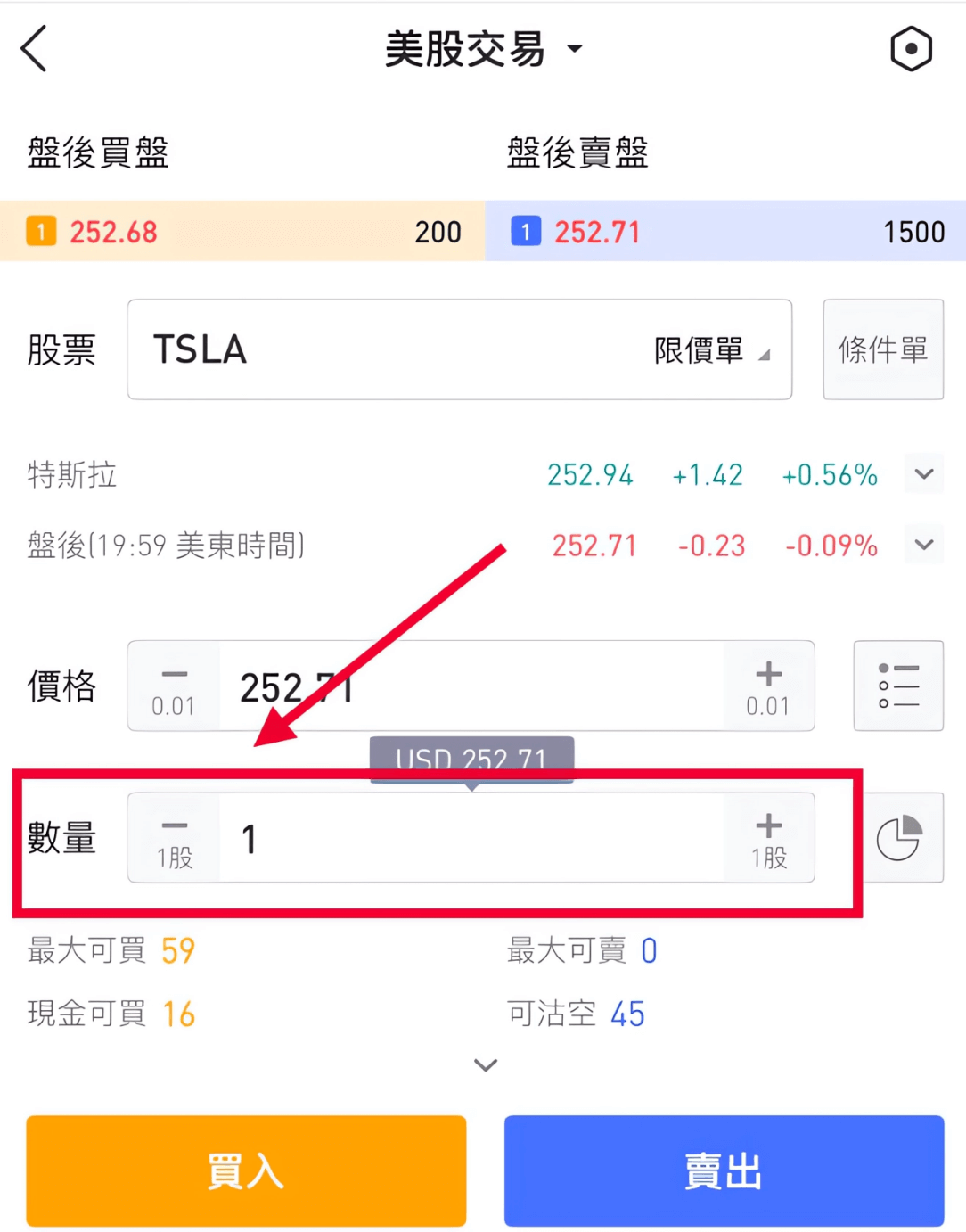This screenshot has width=966, height=1232.
Task: Expand the 盤後 after-hours quote chevron
Action: click(924, 545)
